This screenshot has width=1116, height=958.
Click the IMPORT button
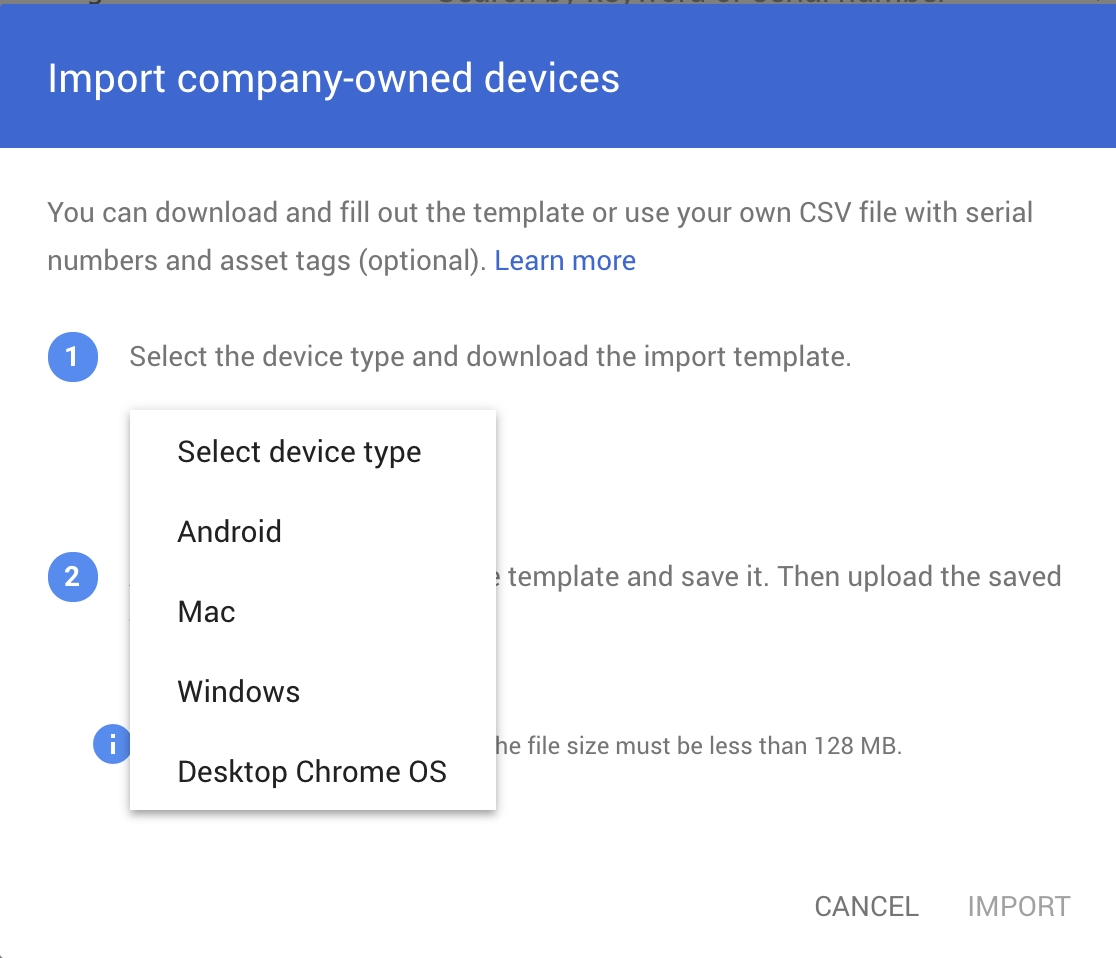click(1018, 906)
